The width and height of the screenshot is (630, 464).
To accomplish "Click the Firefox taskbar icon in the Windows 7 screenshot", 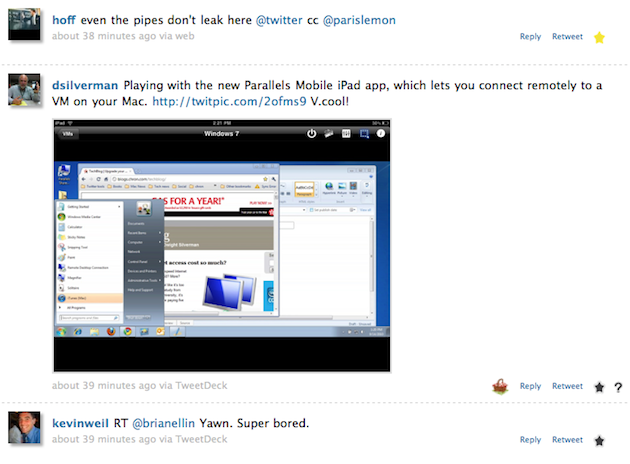I will (111, 331).
